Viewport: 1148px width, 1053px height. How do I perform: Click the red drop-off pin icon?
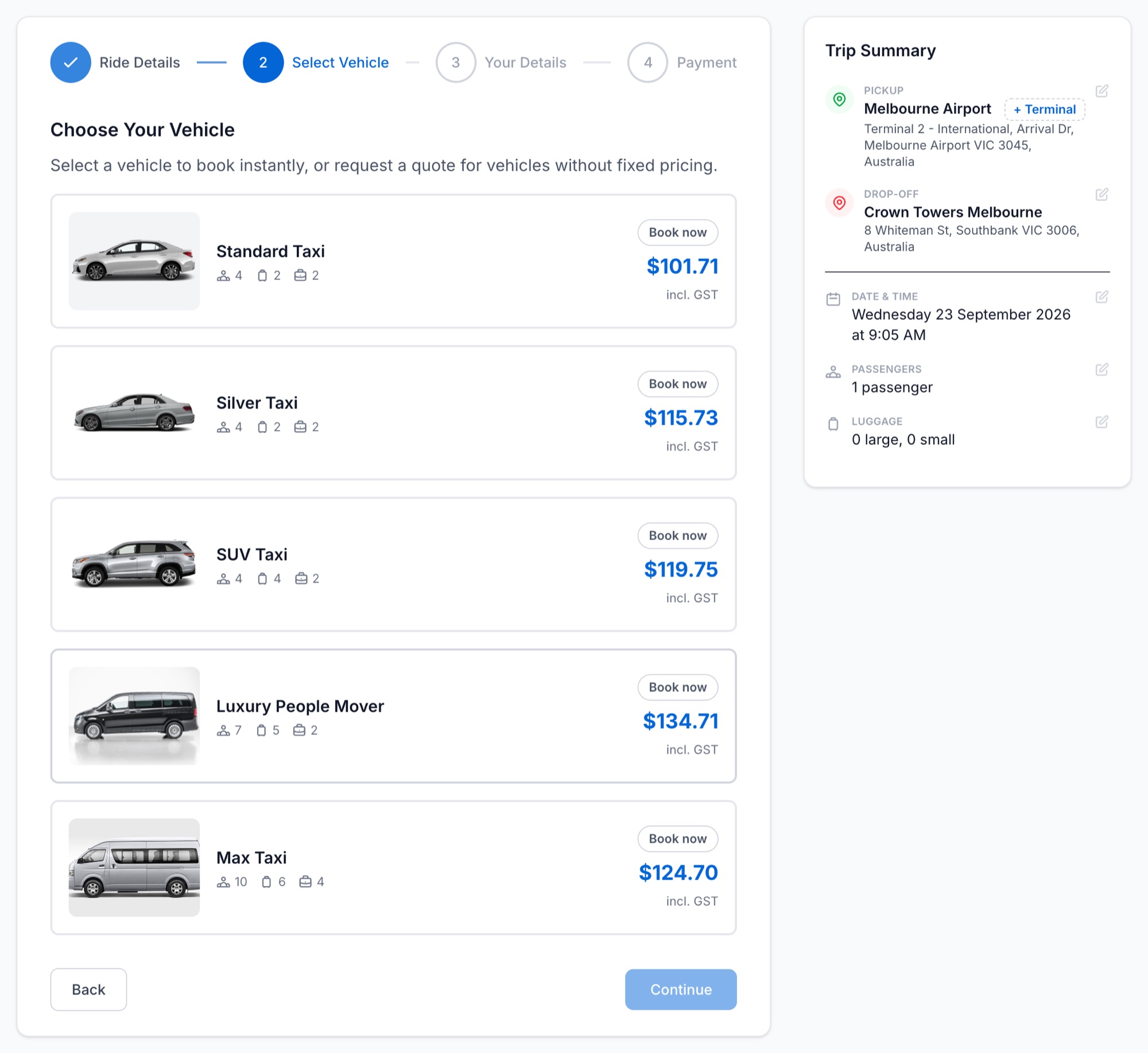pyautogui.click(x=839, y=203)
